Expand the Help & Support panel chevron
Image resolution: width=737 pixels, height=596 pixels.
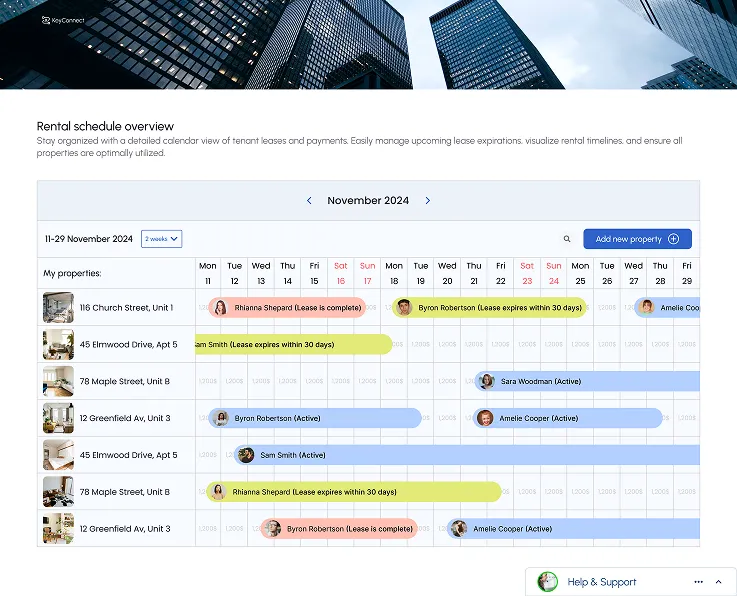(x=718, y=582)
